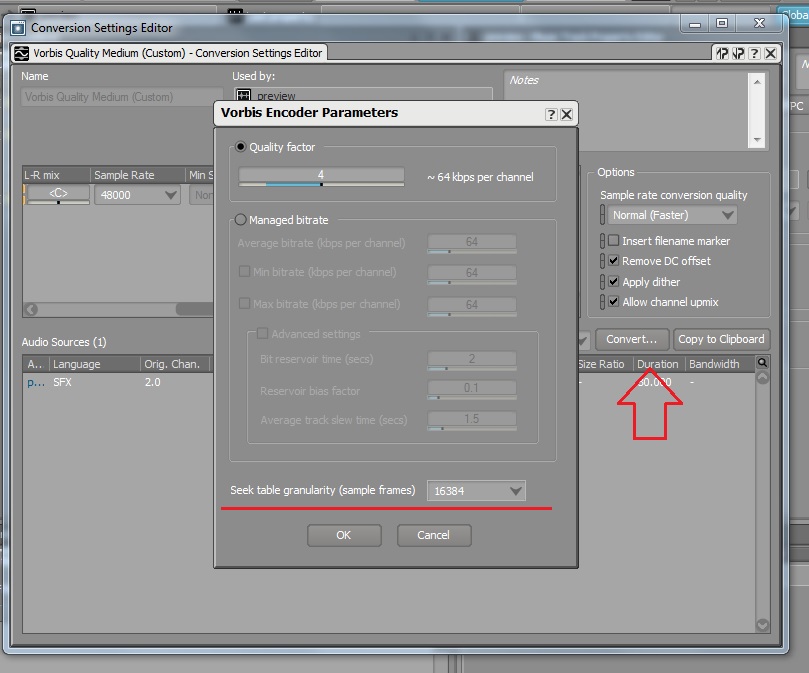The image size is (809, 673).
Task: Click the preview entry under Used by
Action: pyautogui.click(x=276, y=96)
